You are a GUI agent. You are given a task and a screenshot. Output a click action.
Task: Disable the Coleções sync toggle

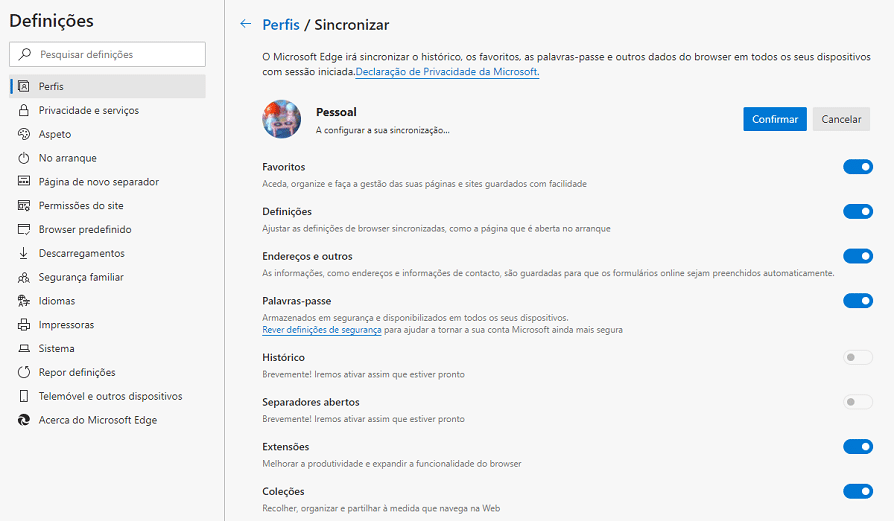tap(858, 491)
